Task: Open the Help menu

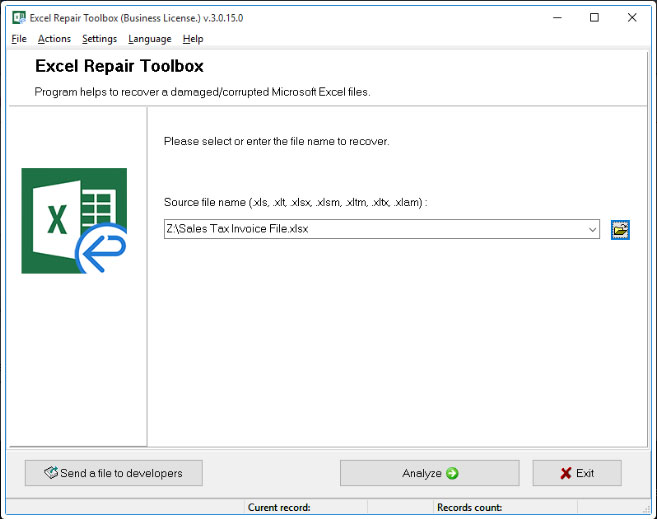Action: point(193,39)
